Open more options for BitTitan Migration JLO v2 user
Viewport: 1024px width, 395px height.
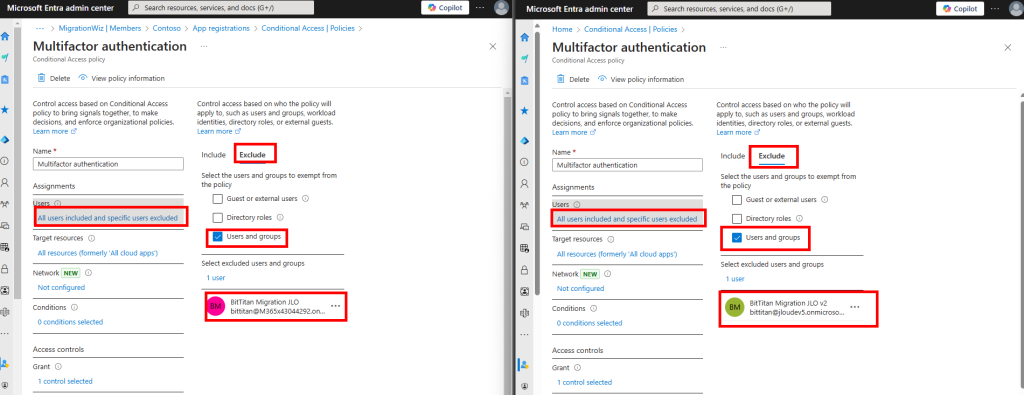[x=854, y=307]
